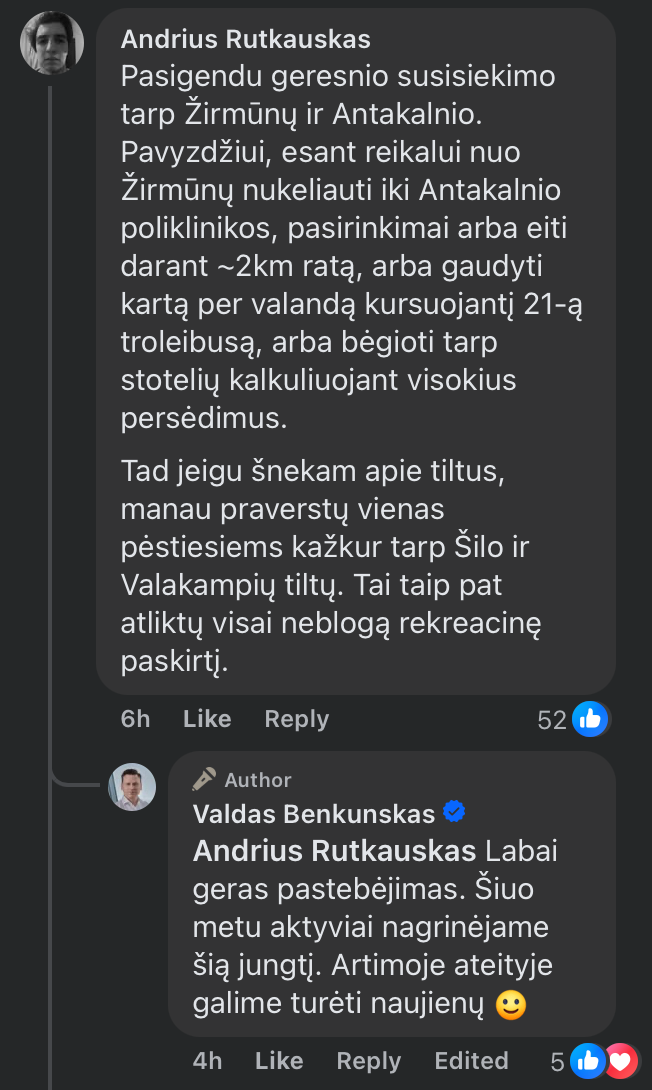Reply to Valdas Benkunskas's comment
The height and width of the screenshot is (1090, 652).
368,1061
